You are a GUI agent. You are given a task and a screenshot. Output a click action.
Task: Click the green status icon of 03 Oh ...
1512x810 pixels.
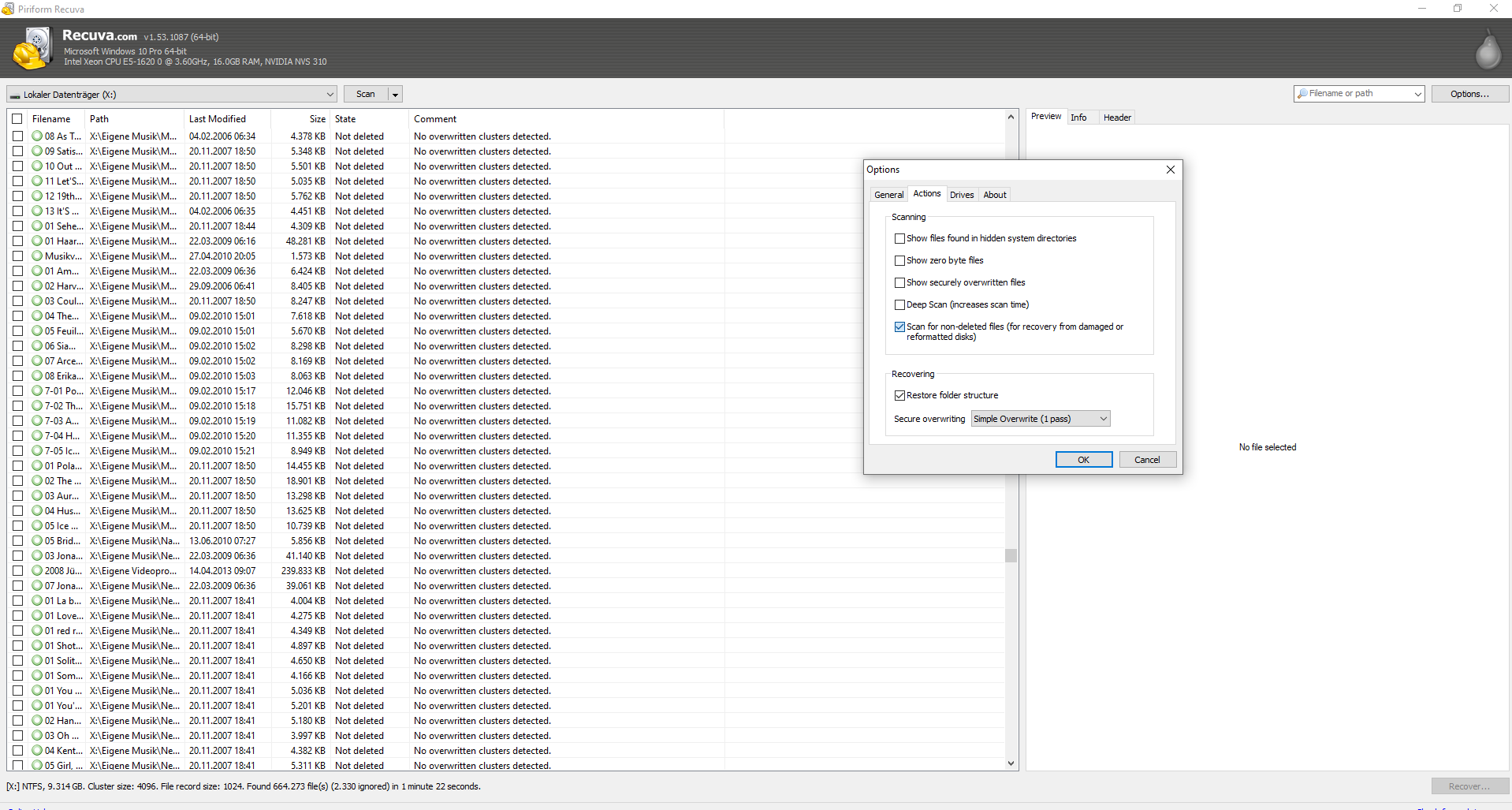coord(37,736)
